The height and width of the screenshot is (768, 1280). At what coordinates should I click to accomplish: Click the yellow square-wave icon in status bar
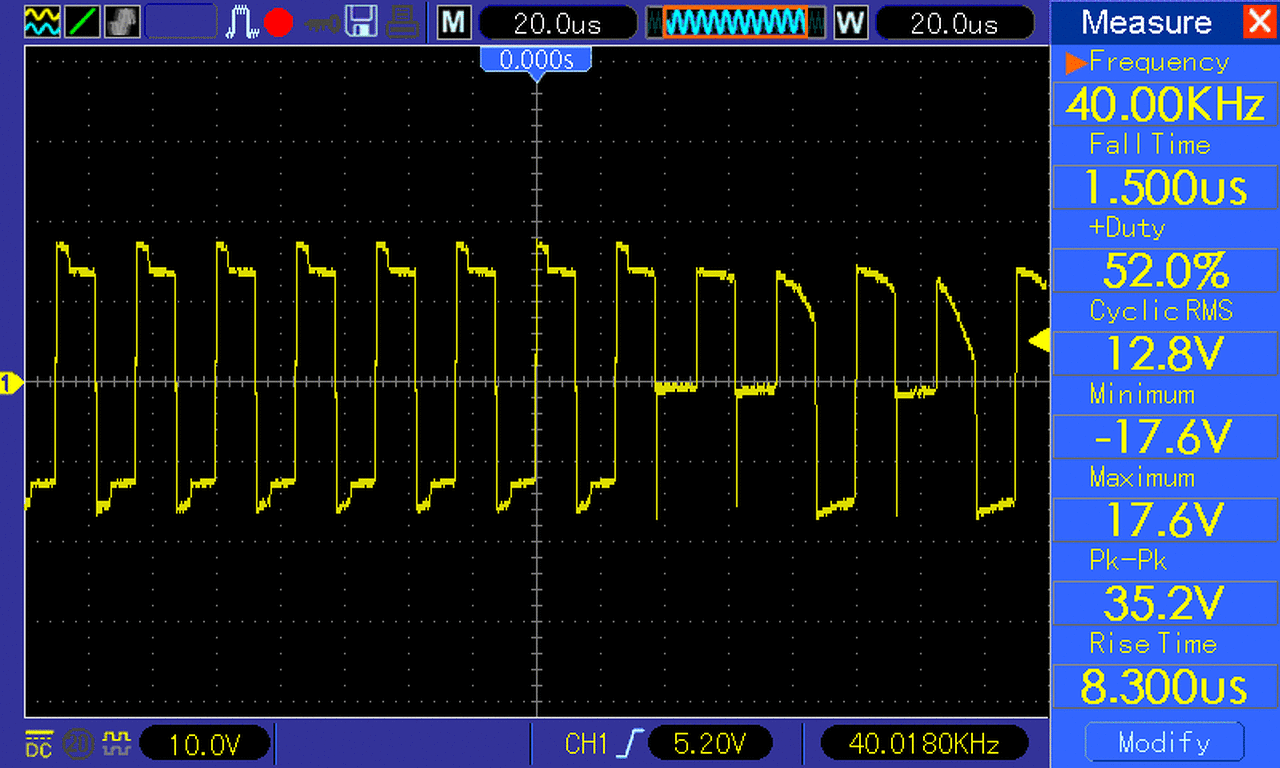(x=117, y=742)
